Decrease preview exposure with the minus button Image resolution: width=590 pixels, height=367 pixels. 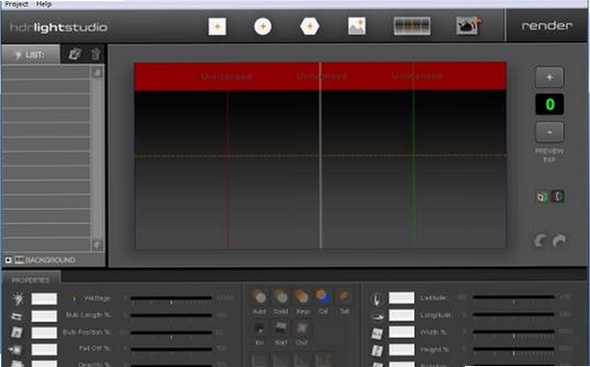549,132
